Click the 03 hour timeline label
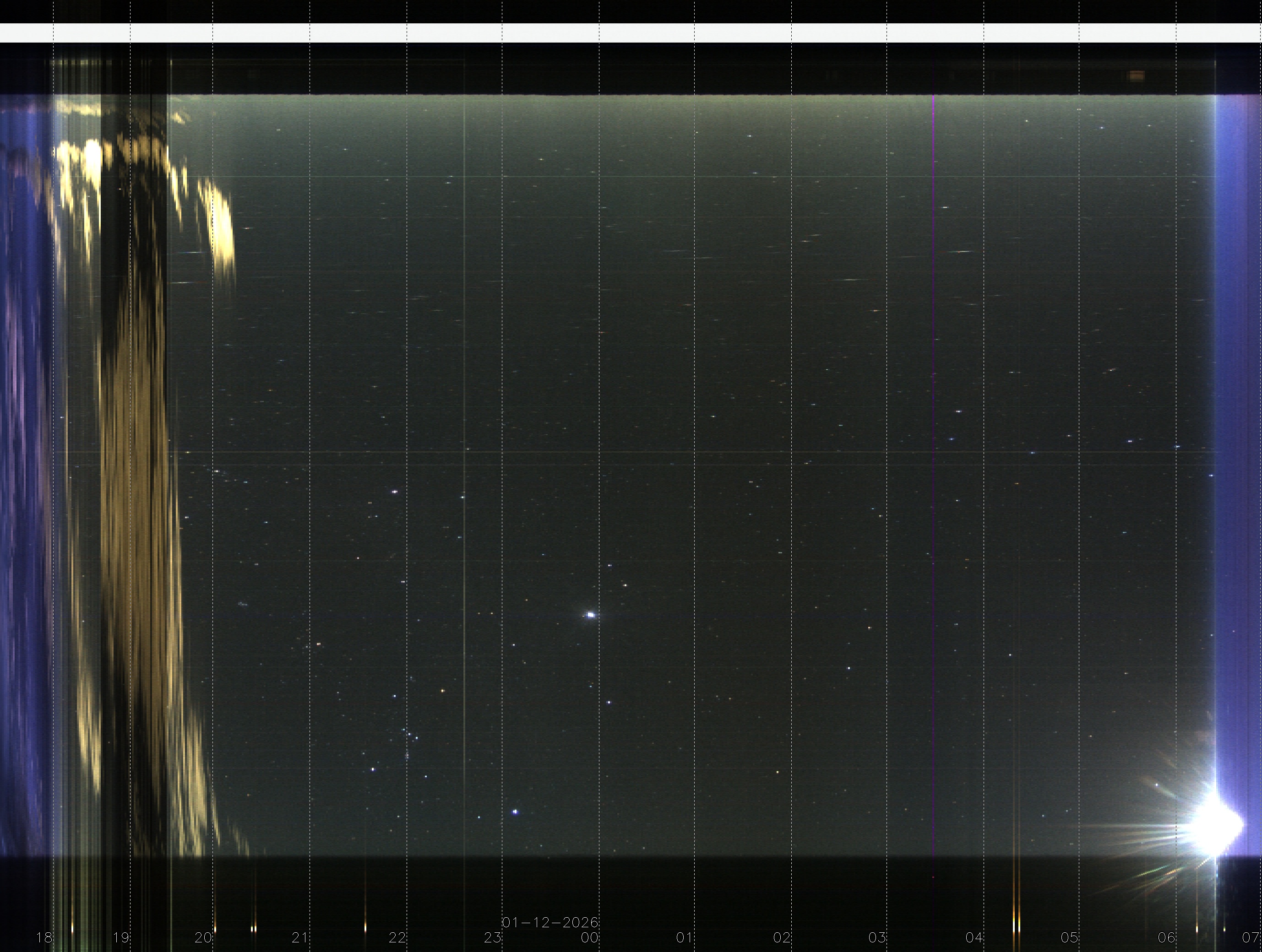The image size is (1262, 952). [877, 937]
